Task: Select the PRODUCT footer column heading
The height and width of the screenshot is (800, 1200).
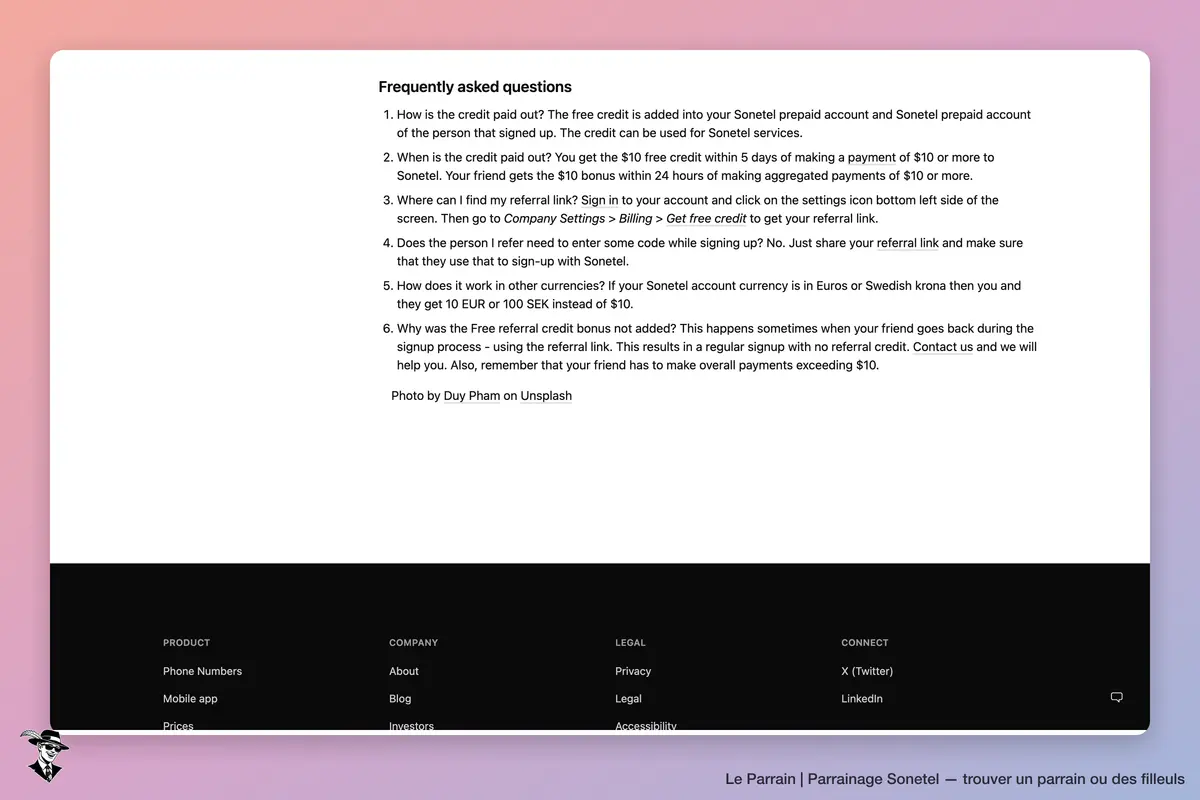Action: click(186, 643)
